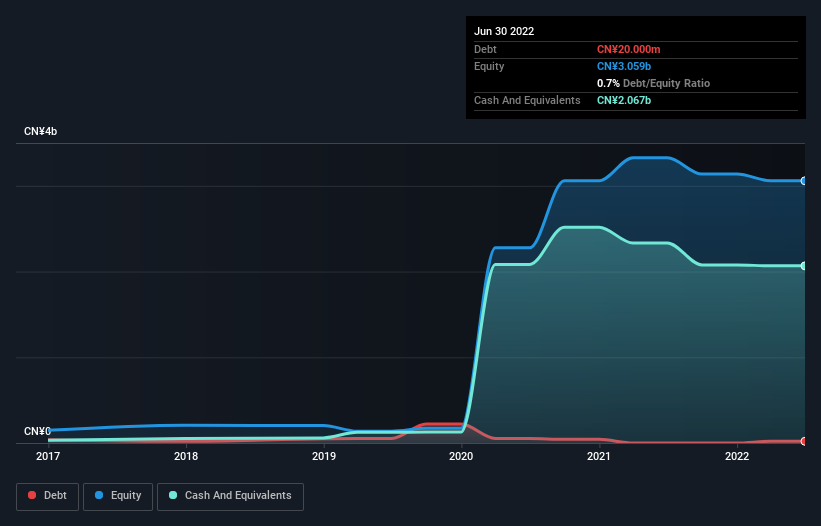Click Cash And Equivalents label in tooltip
This screenshot has height=526, width=821.
click(527, 100)
